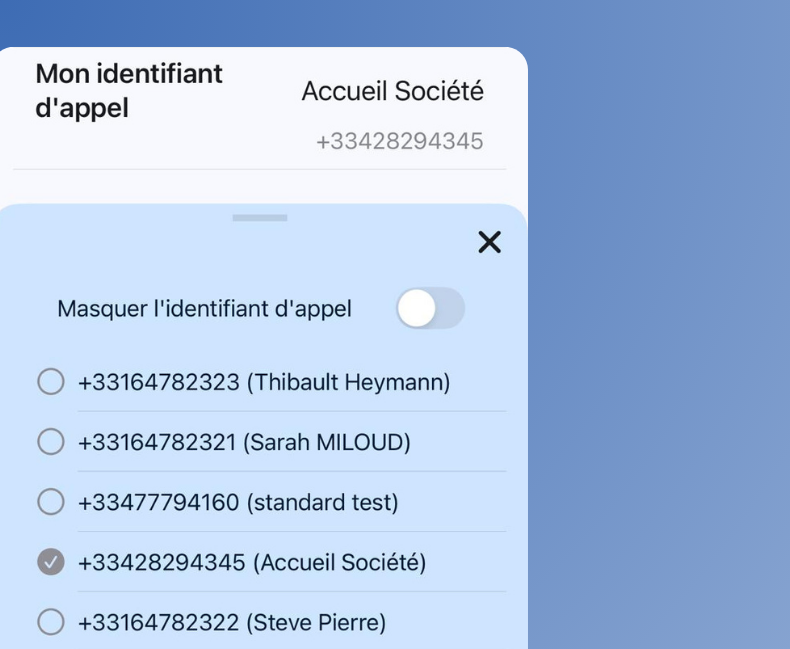Viewport: 790px width, 649px height.
Task: Open the Accueil Société current value
Action: pos(392,91)
